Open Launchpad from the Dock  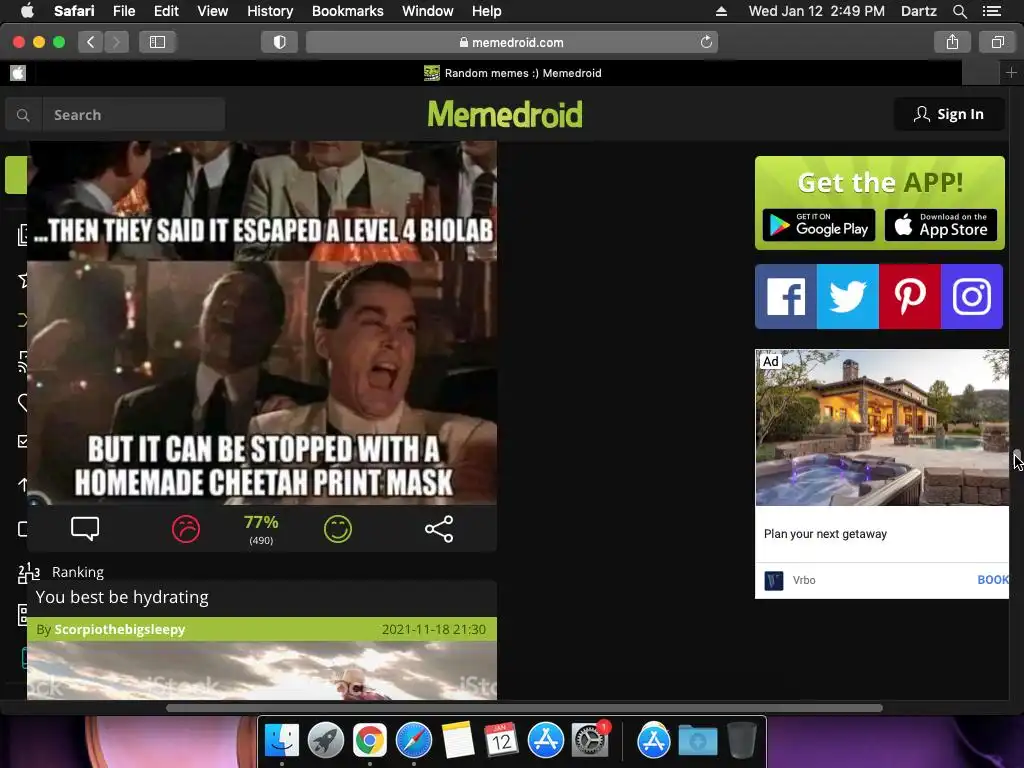click(x=325, y=740)
